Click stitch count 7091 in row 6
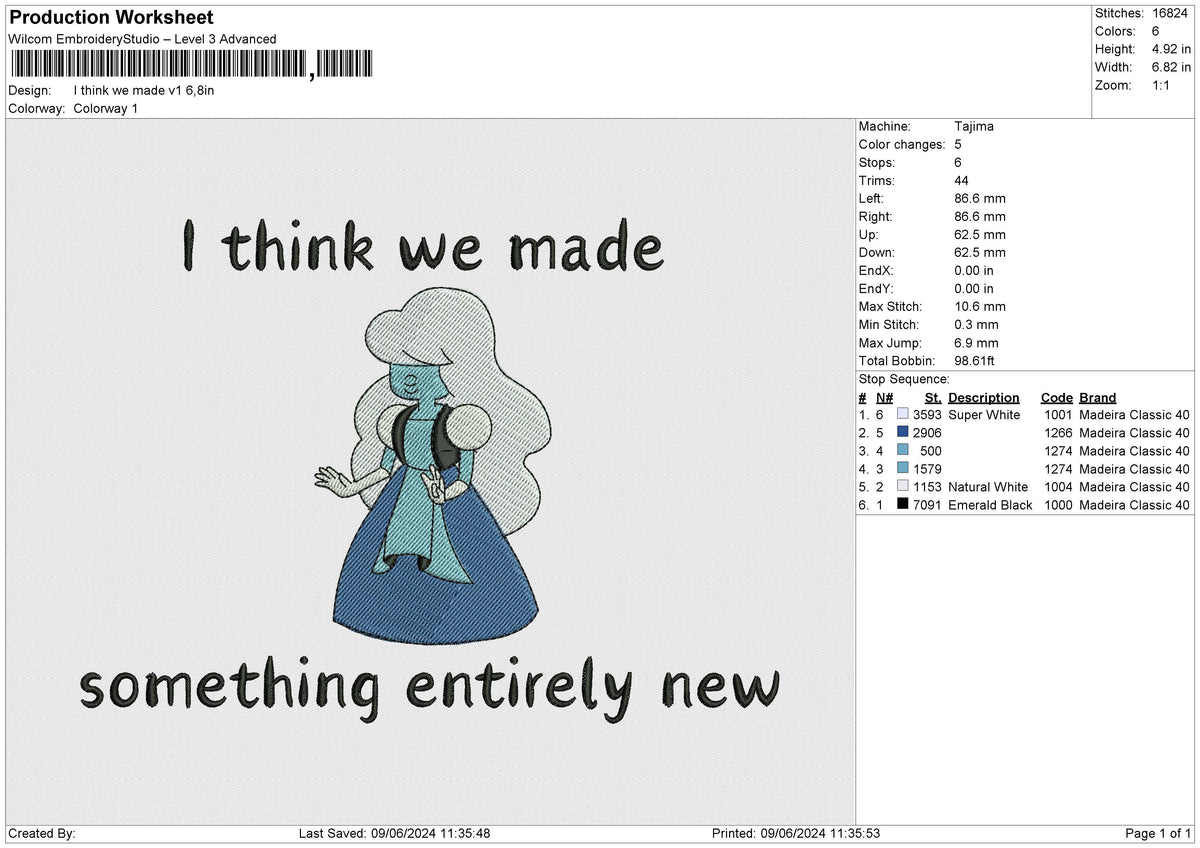The image size is (1200, 848). coord(927,505)
